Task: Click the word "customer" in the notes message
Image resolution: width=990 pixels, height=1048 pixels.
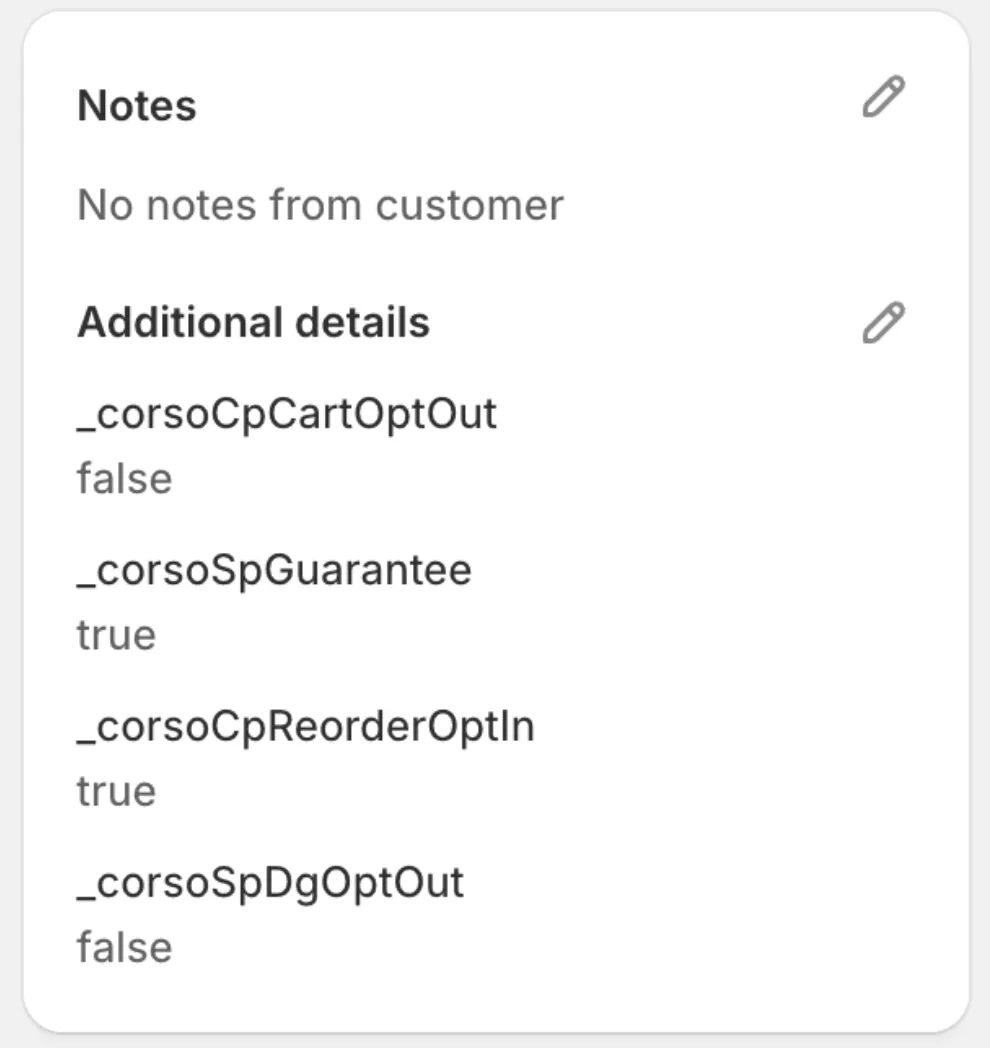Action: click(470, 205)
